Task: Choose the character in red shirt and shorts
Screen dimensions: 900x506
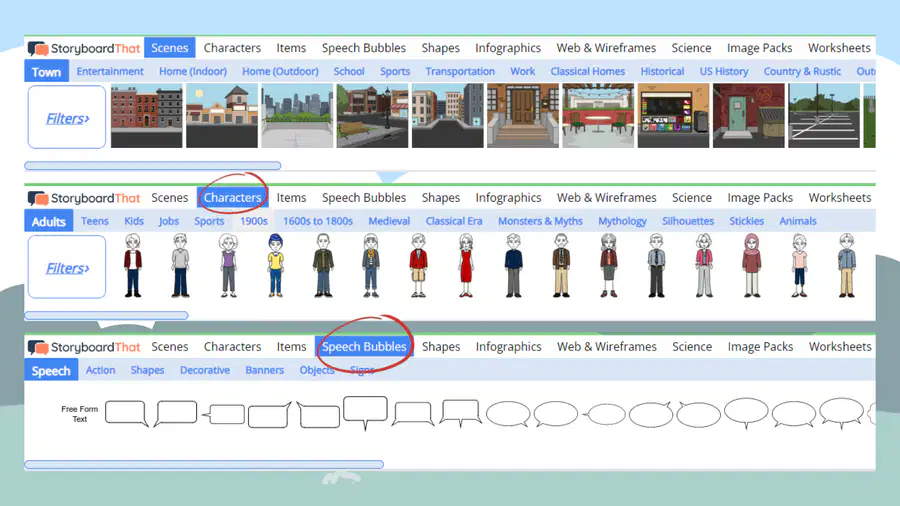Action: pos(418,265)
